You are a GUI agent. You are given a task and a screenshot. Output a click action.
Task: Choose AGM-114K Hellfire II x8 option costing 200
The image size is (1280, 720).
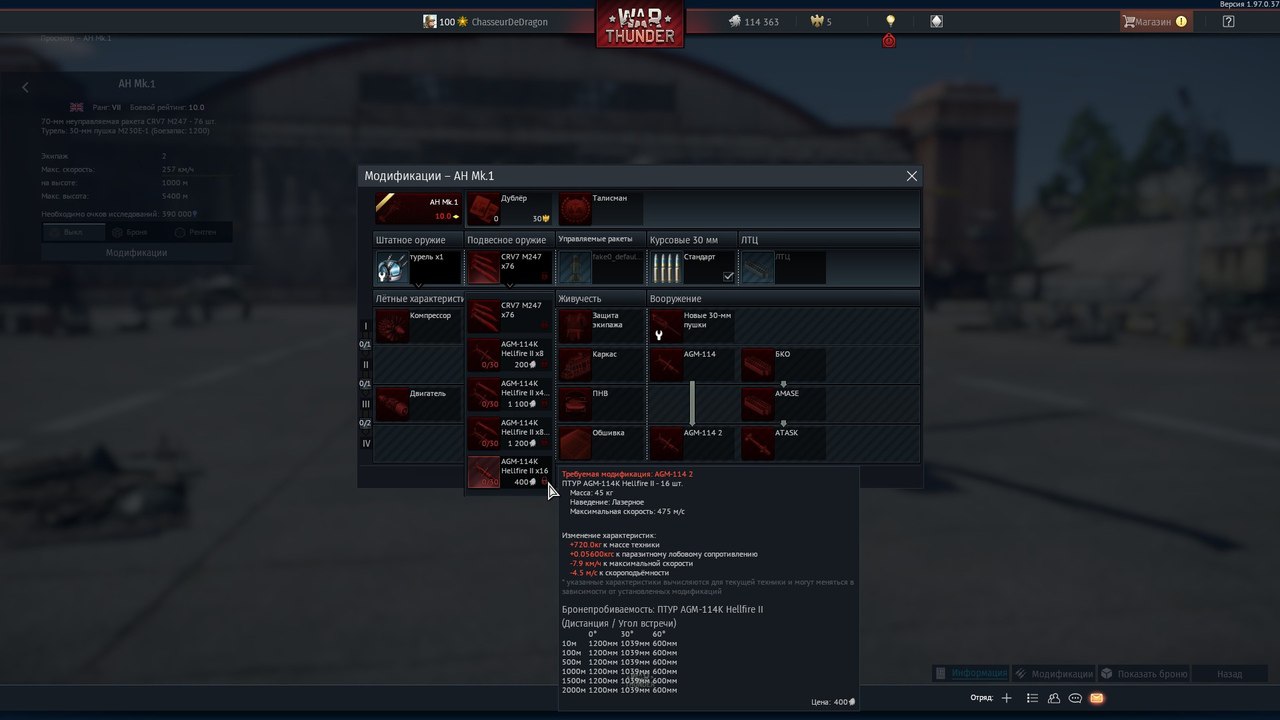pos(510,355)
